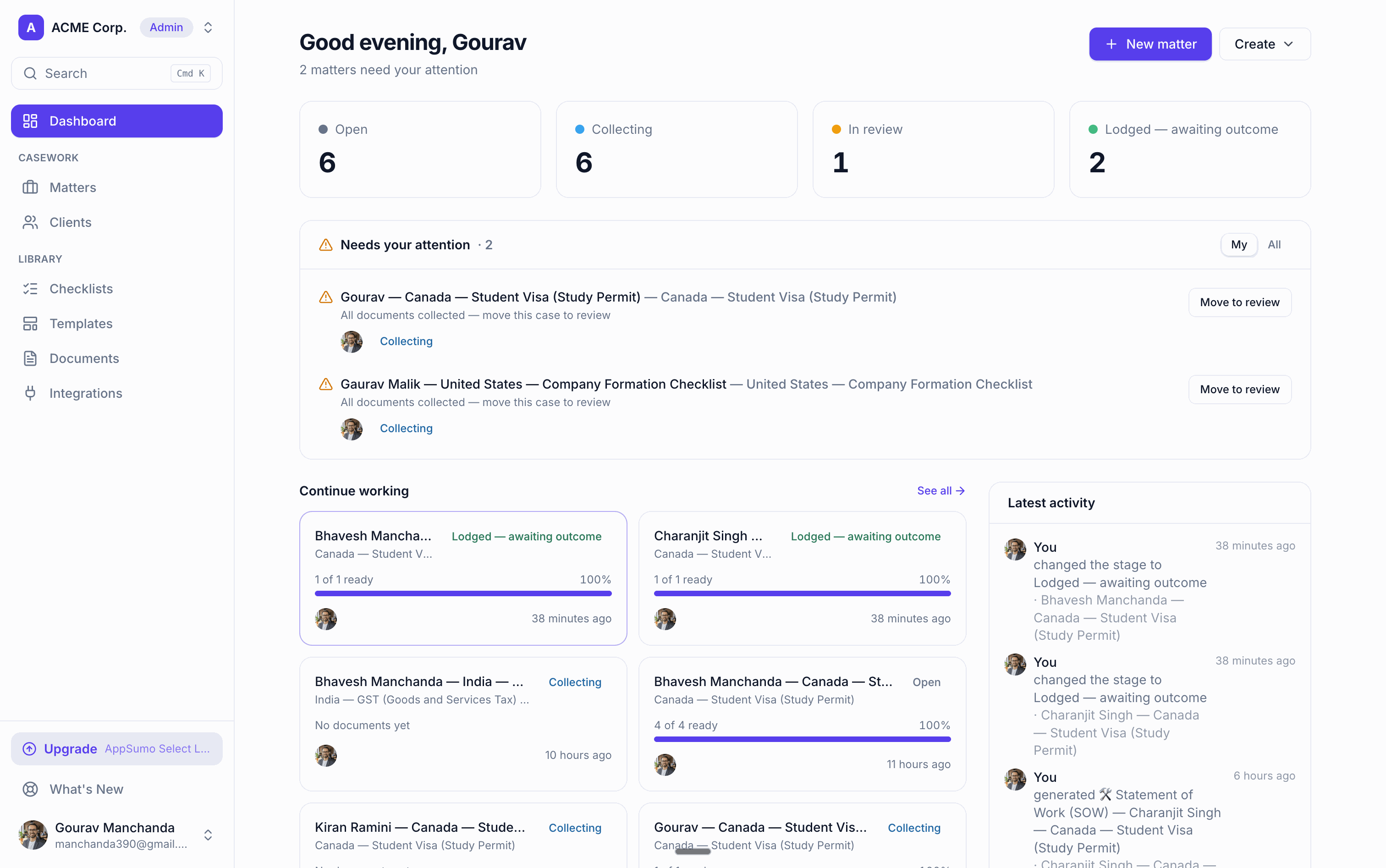
Task: Open the Documents section
Action: click(x=116, y=359)
